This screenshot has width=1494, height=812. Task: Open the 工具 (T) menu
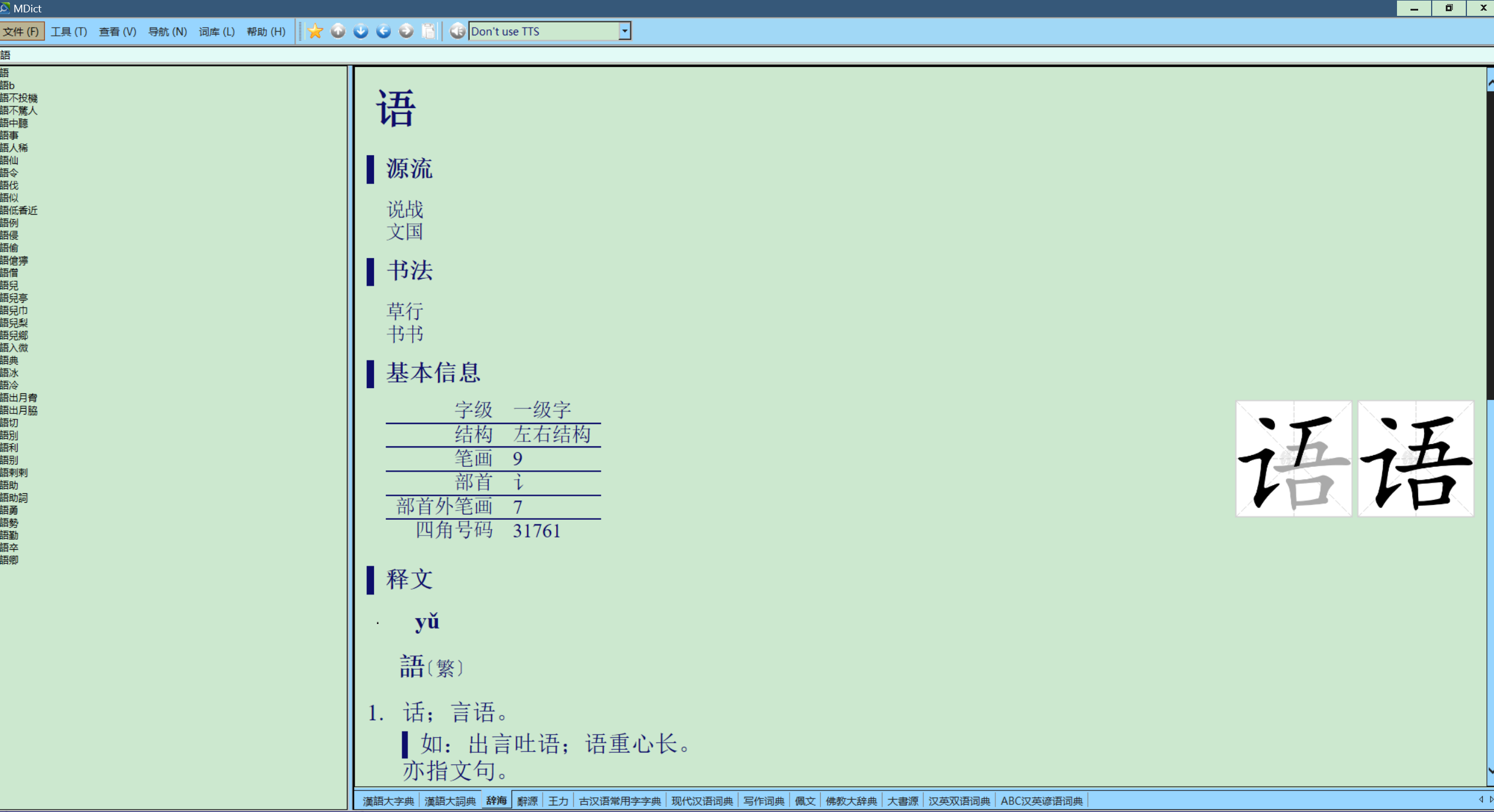coord(69,32)
